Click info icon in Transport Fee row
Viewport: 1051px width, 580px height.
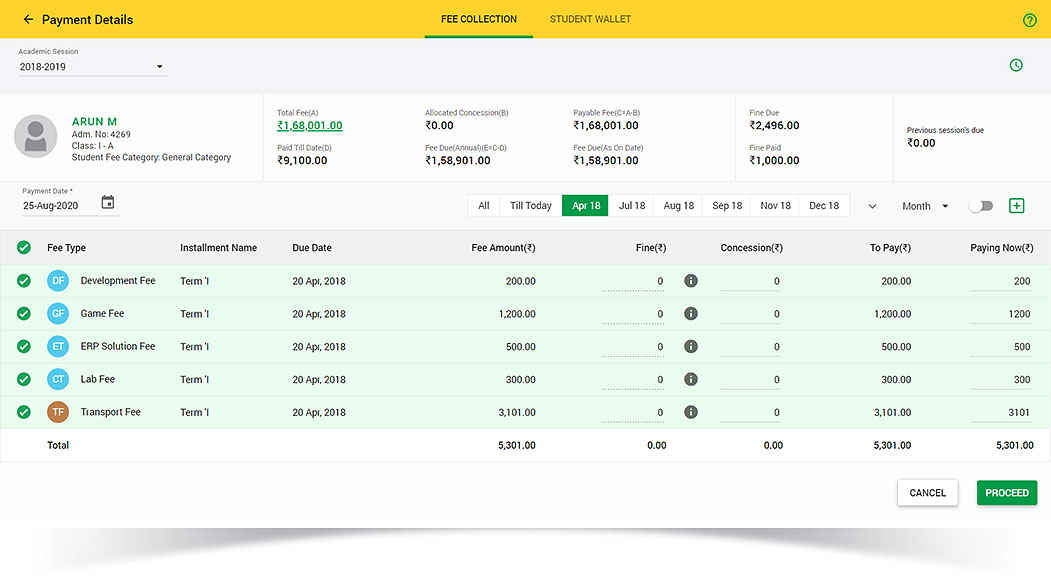coord(690,412)
